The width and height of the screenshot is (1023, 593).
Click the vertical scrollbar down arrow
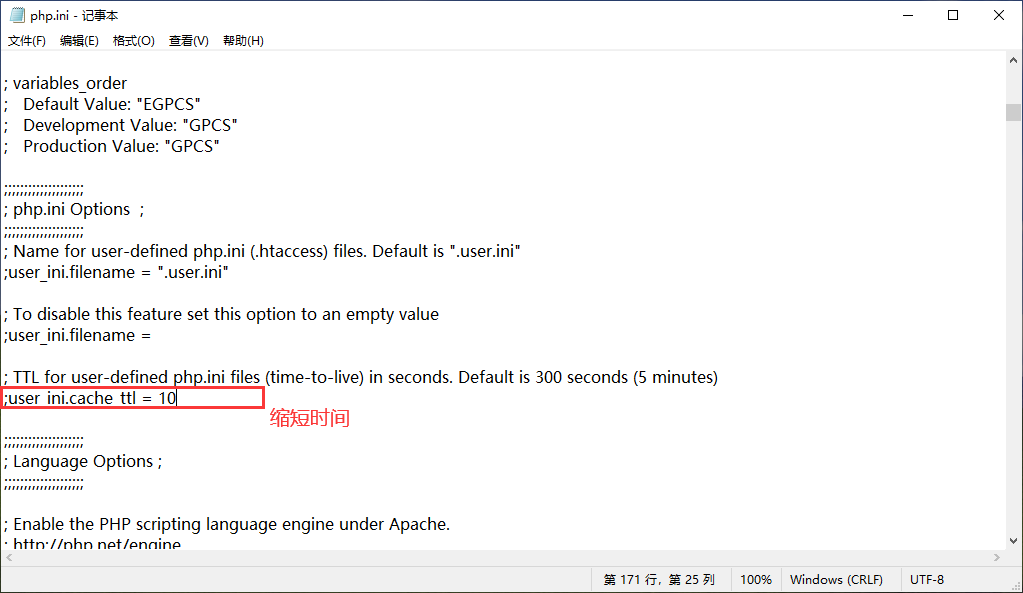[1013, 540]
